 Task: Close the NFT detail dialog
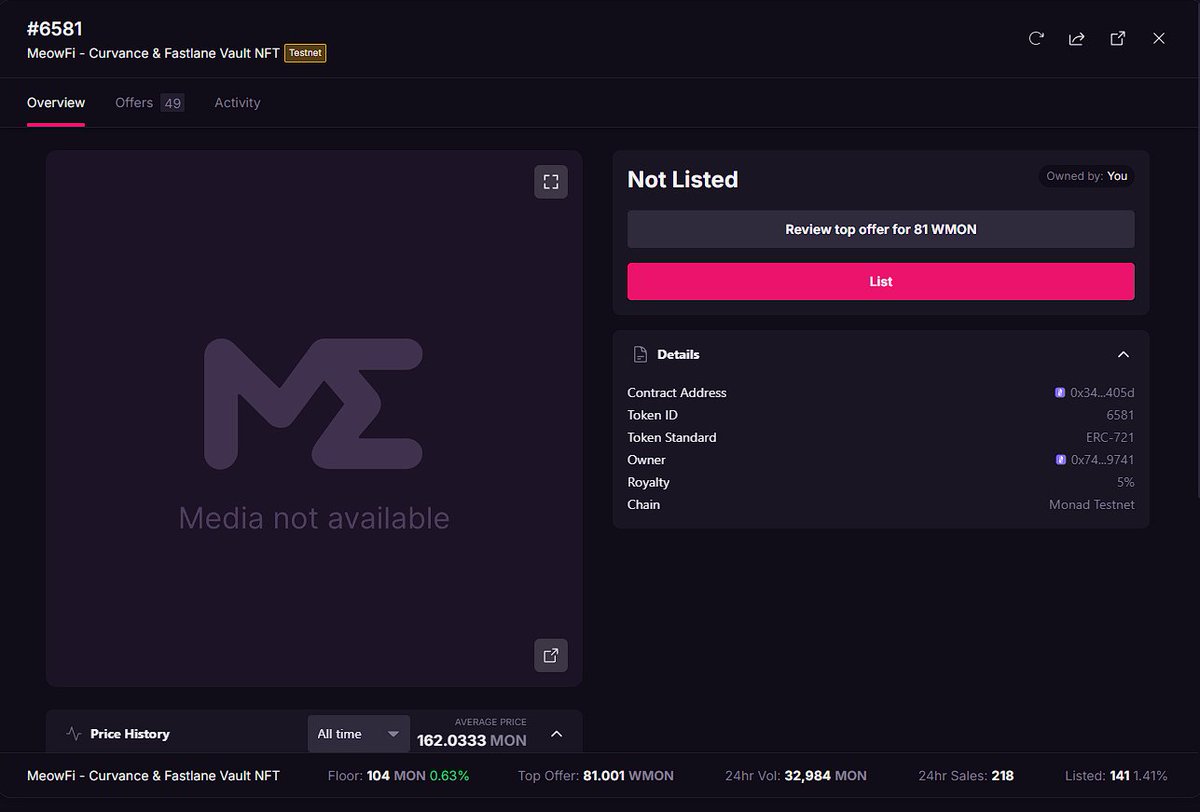click(x=1159, y=38)
